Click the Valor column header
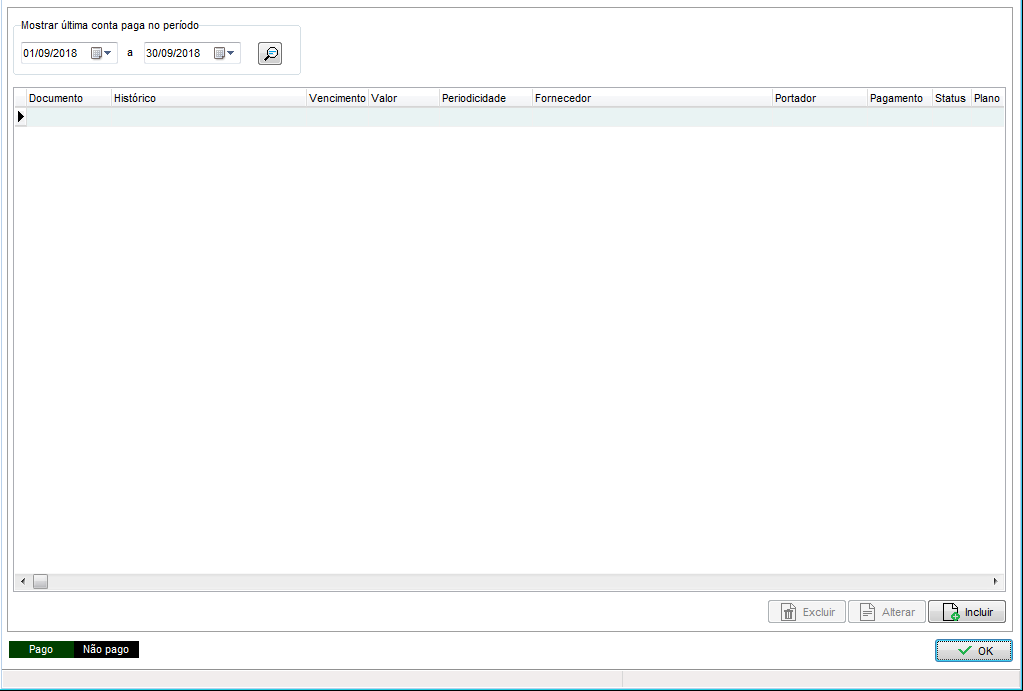Screen dimensions: 1023x691 click(x=403, y=98)
